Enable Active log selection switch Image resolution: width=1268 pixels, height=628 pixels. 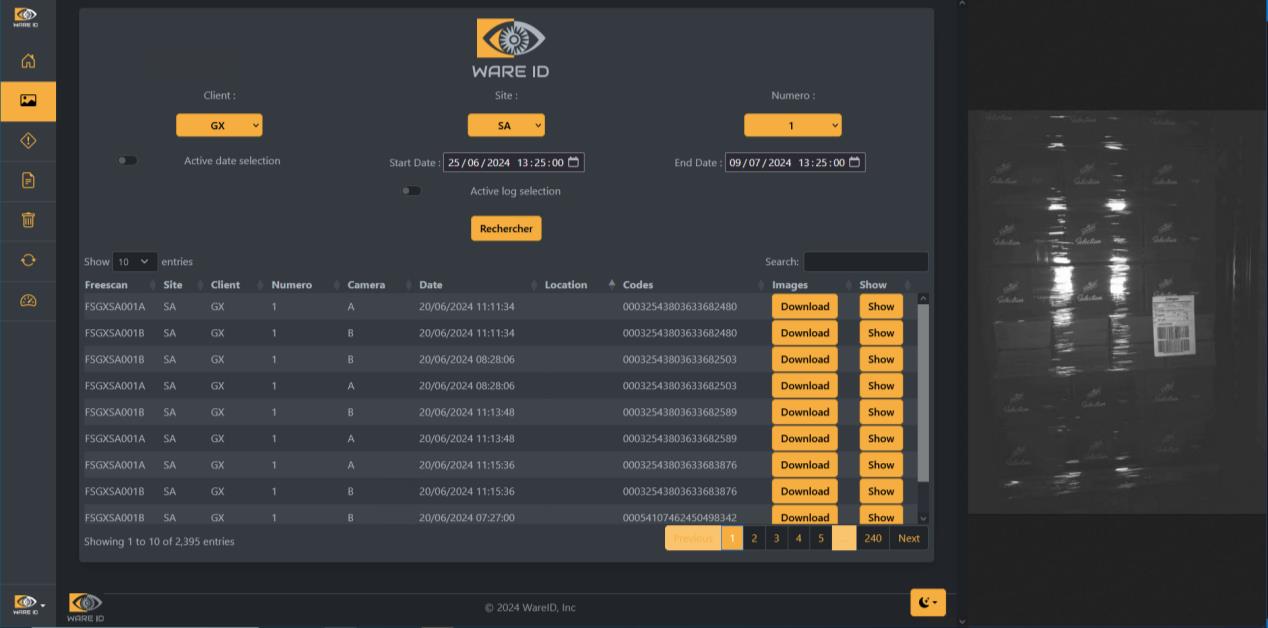point(412,191)
